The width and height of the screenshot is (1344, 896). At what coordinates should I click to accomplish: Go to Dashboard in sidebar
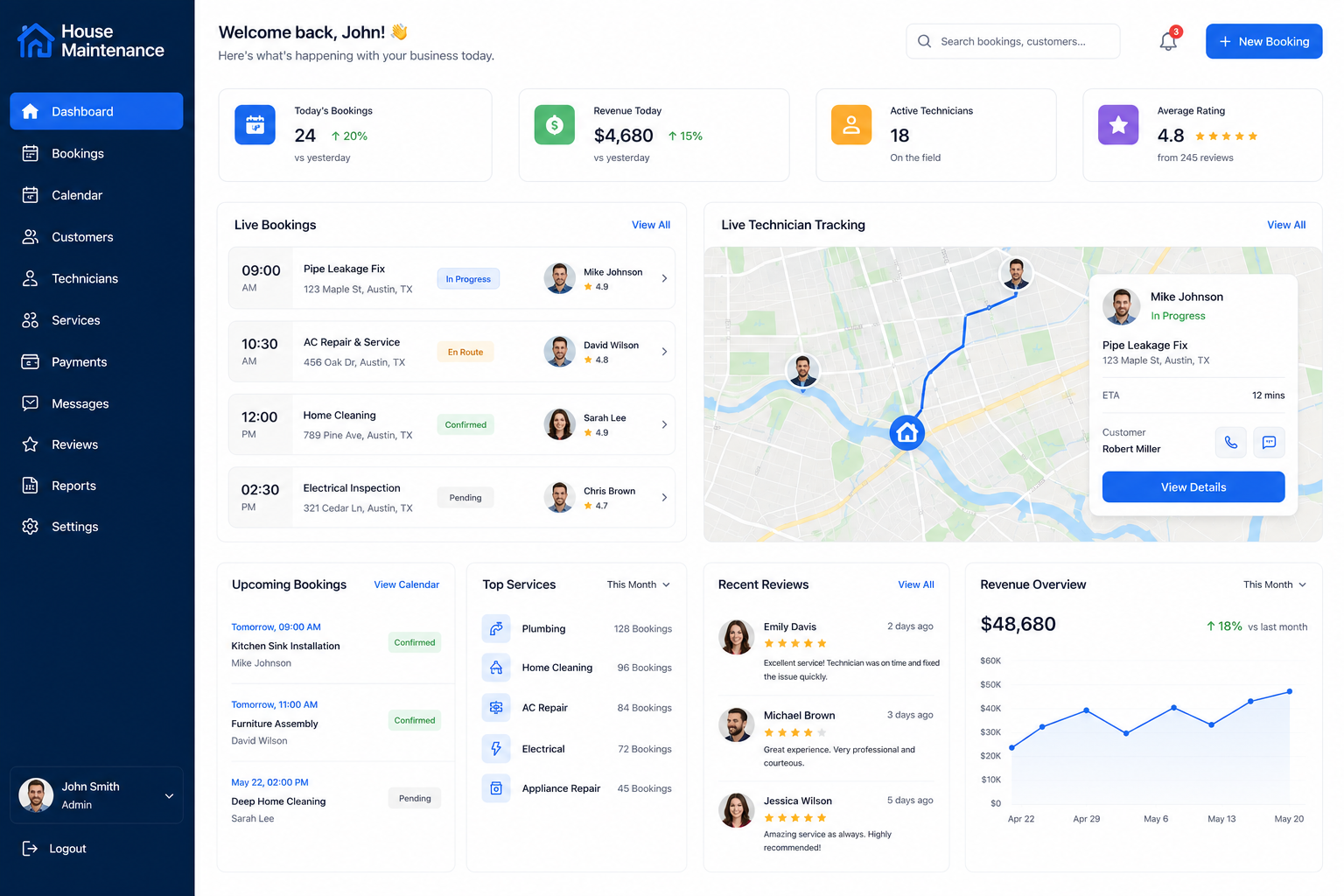pyautogui.click(x=96, y=111)
